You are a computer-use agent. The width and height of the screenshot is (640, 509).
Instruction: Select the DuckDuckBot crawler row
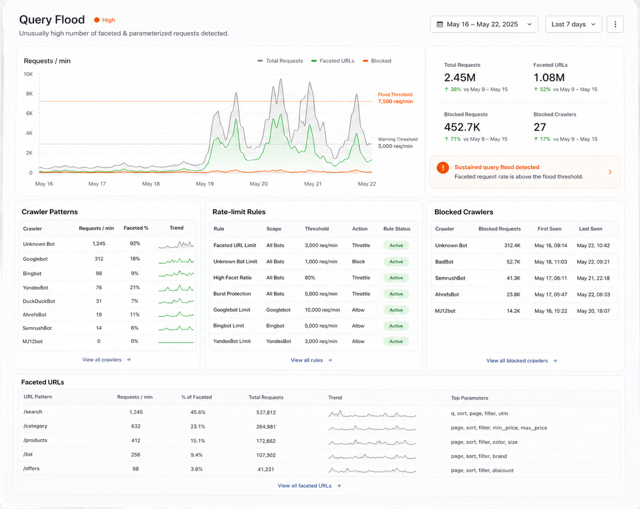tap(108, 301)
